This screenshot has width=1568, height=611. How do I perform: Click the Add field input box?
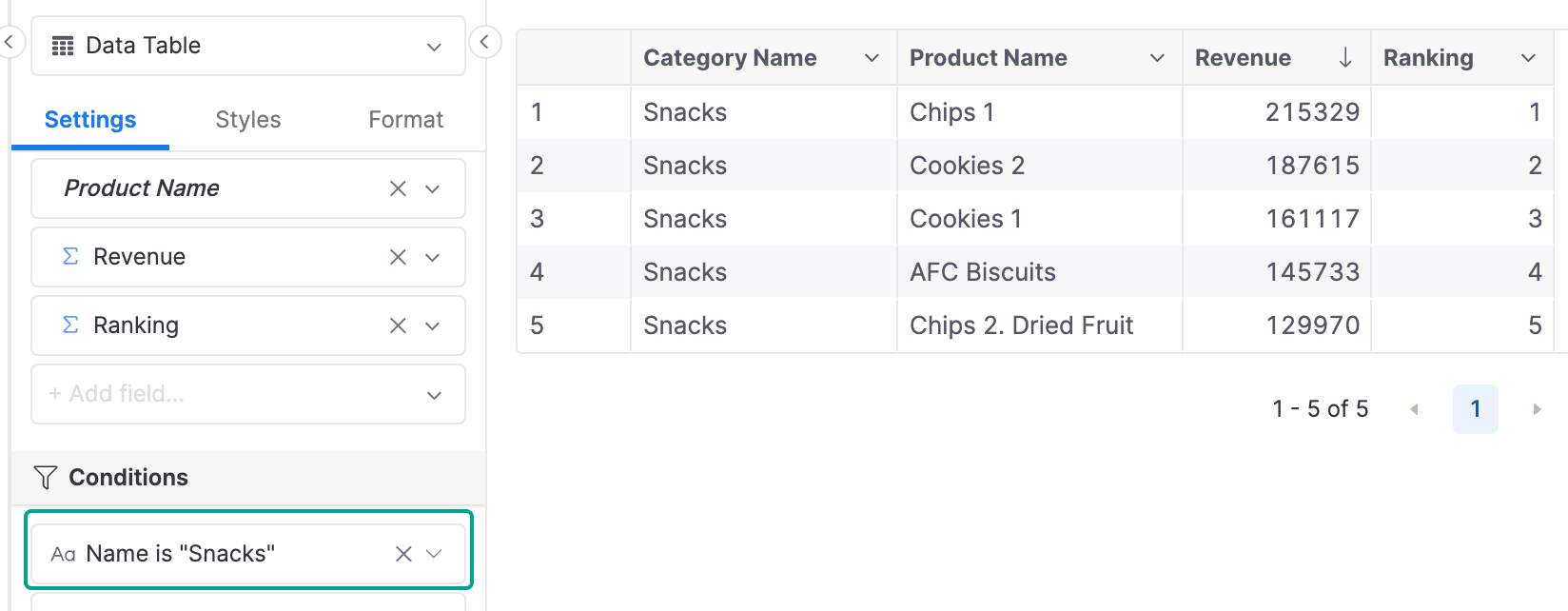pyautogui.click(x=248, y=394)
